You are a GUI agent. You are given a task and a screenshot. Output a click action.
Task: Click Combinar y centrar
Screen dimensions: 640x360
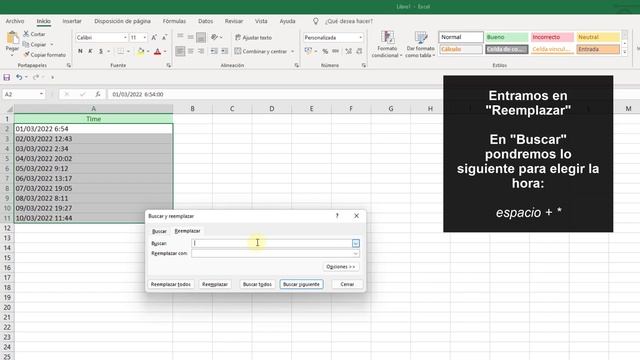click(x=261, y=51)
